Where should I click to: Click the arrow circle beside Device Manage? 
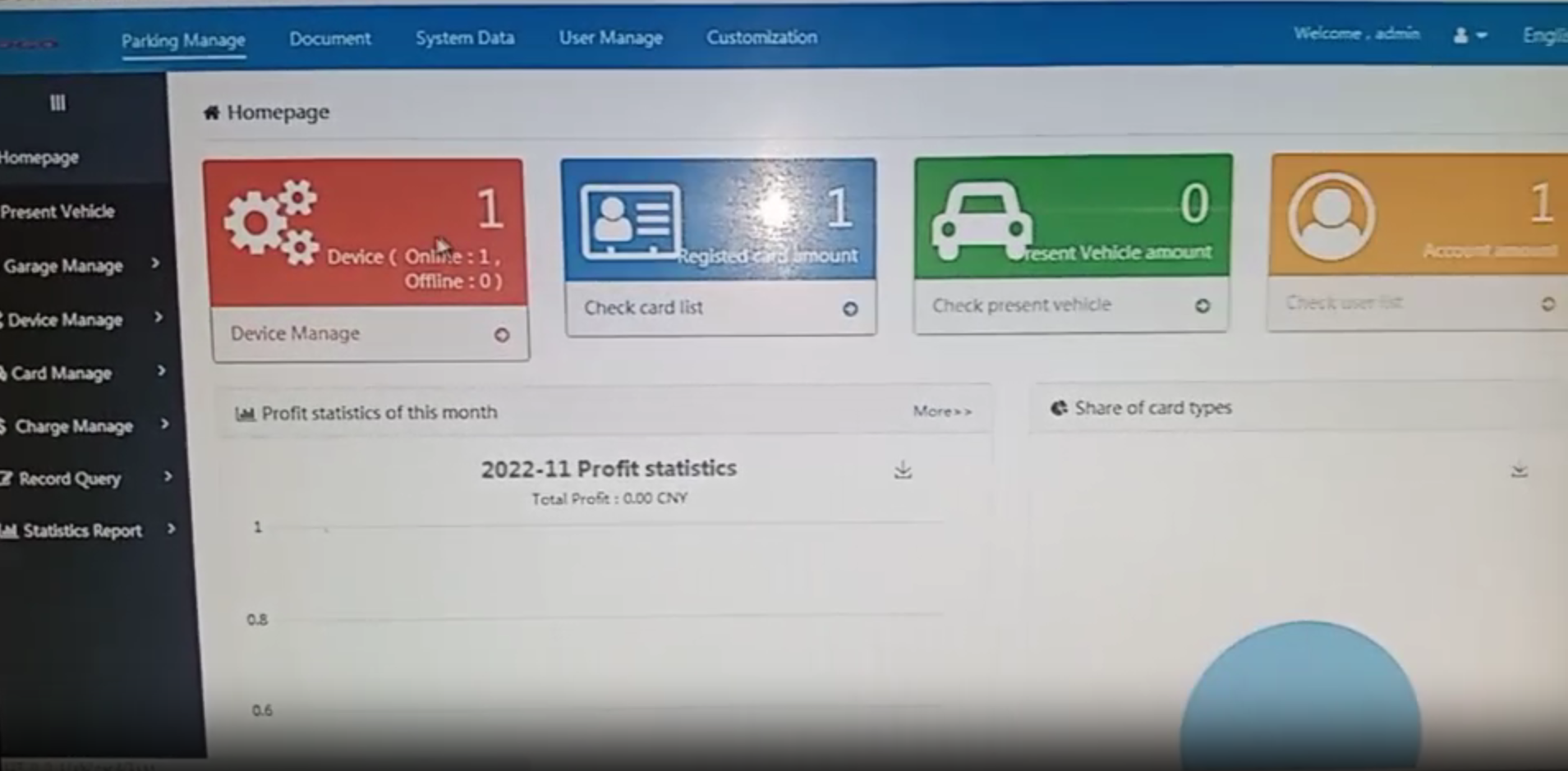click(502, 335)
